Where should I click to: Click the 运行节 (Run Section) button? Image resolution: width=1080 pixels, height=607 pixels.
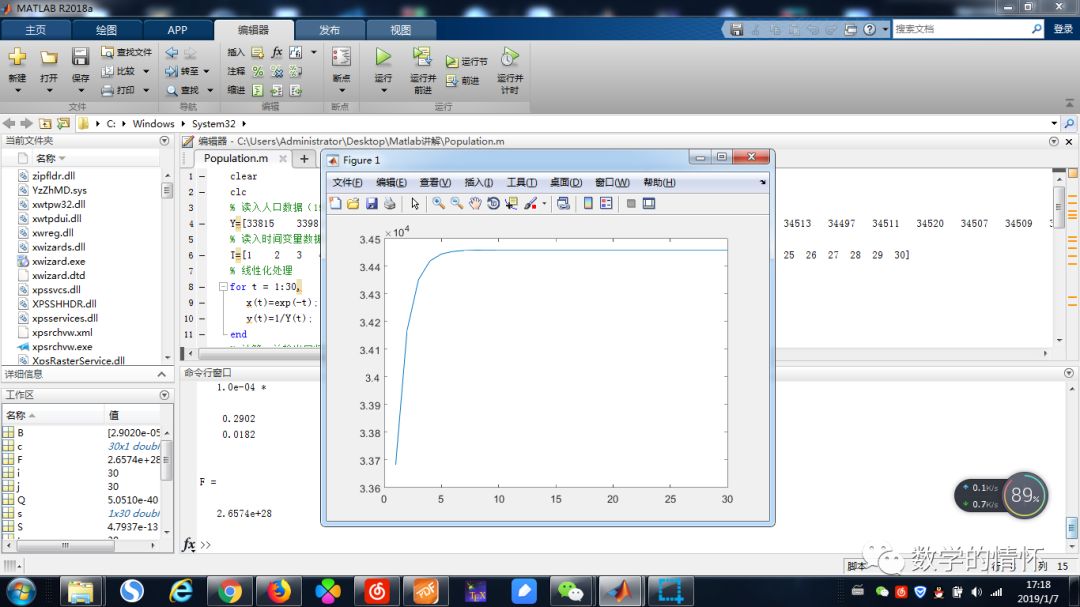tap(466, 61)
